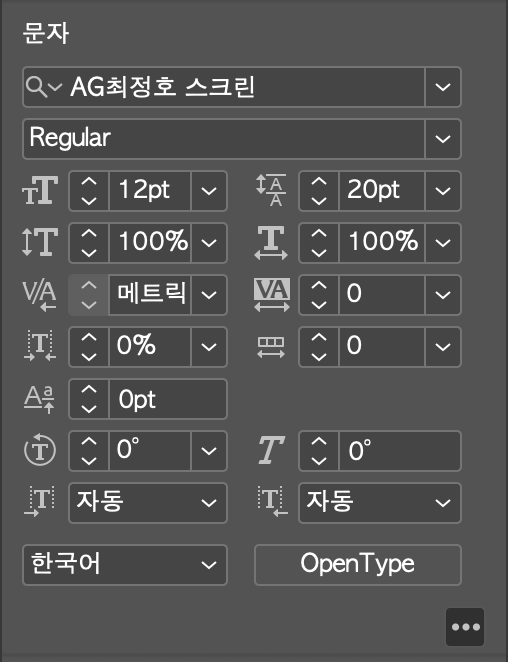Click the horizontal scale icon

click(x=271, y=242)
